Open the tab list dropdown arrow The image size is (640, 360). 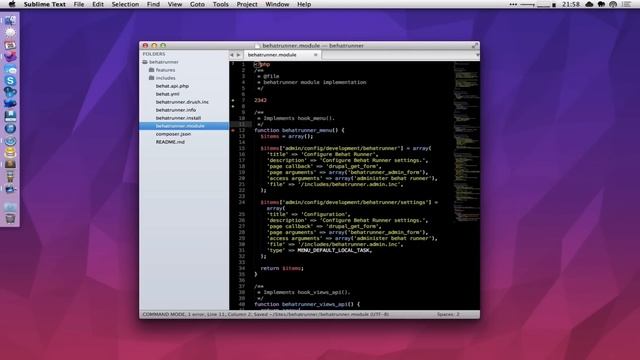tap(477, 55)
